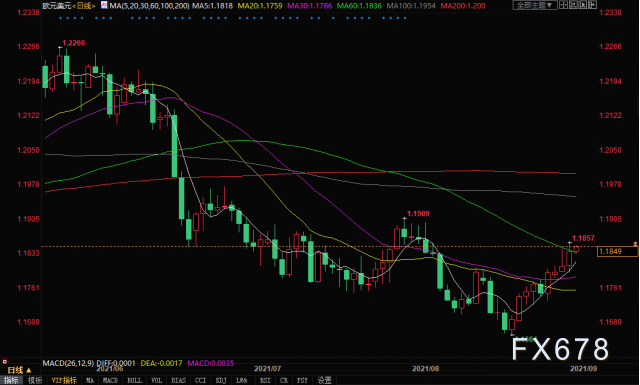Click the play replay icon
The image size is (640, 385).
click(x=582, y=5)
